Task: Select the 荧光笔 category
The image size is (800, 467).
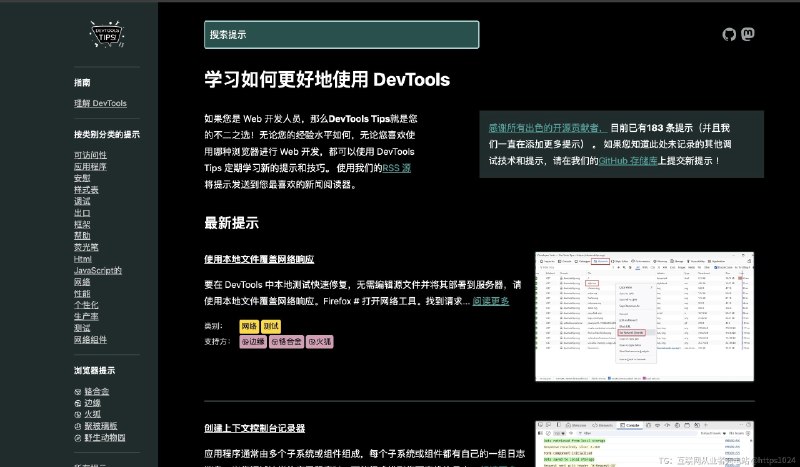Action: pyautogui.click(x=86, y=247)
